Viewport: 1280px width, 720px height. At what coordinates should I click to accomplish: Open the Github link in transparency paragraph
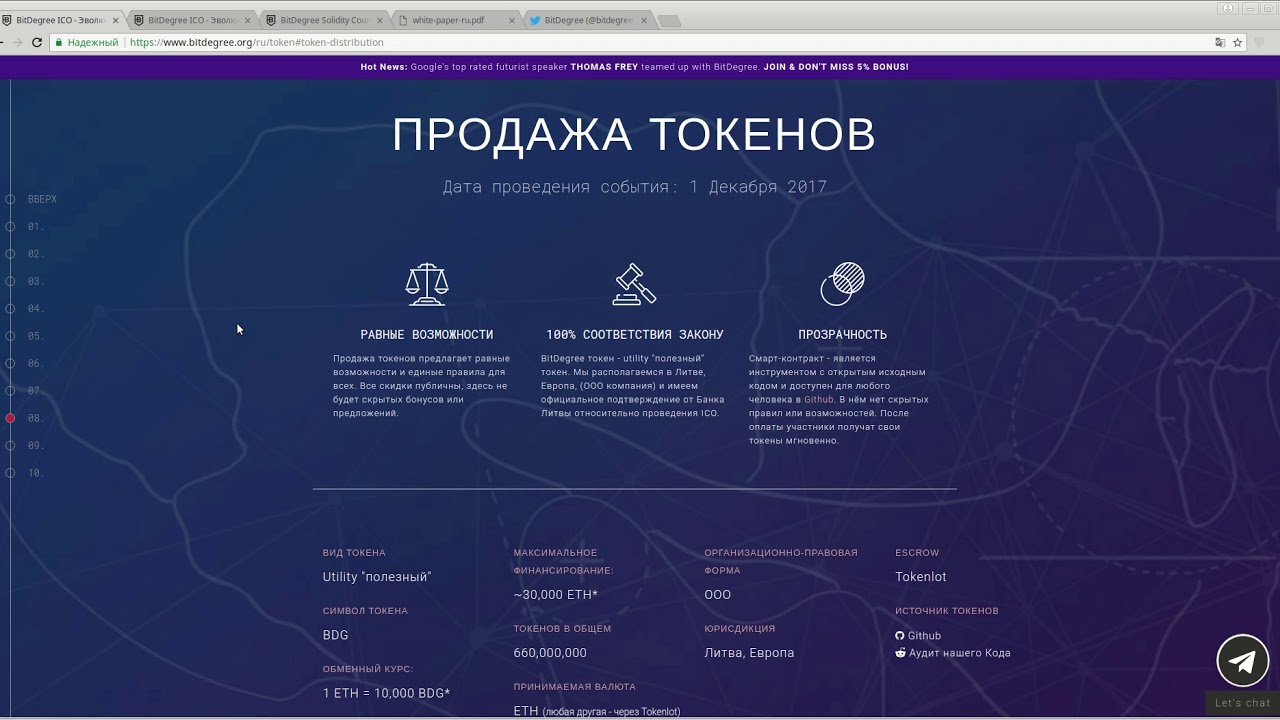[x=818, y=399]
